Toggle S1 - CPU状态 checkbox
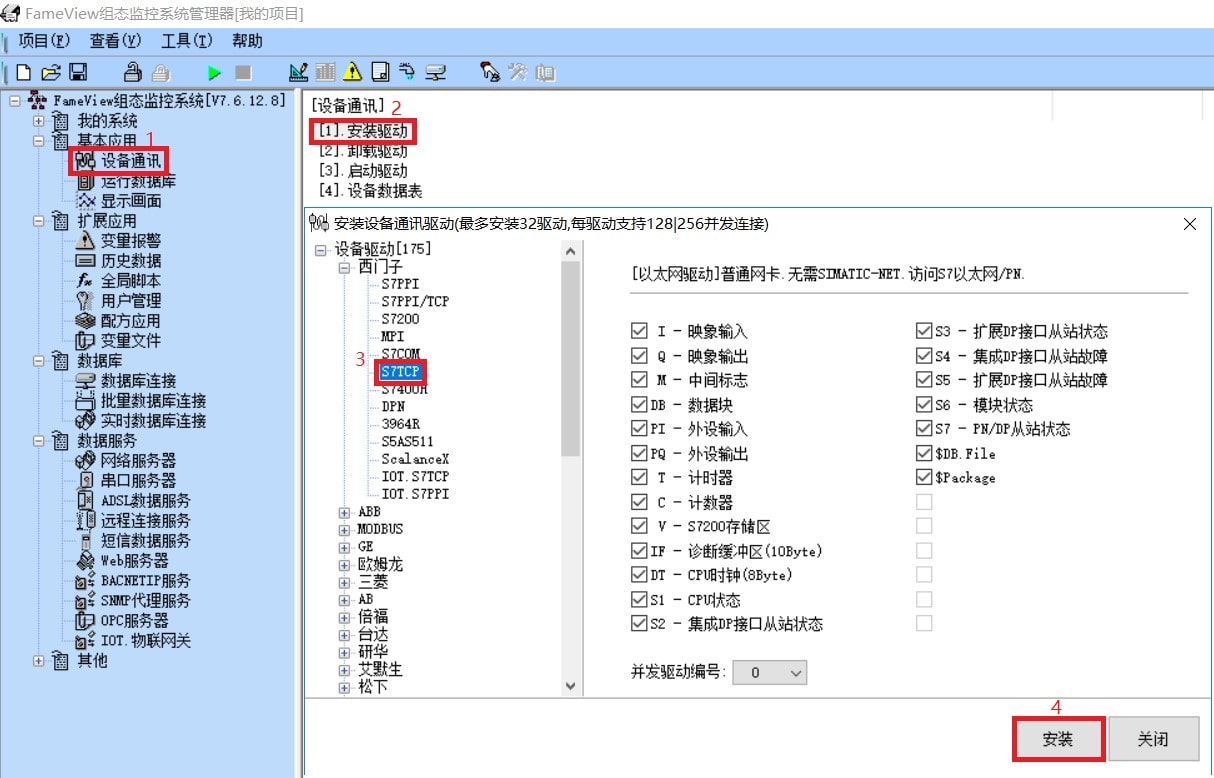The width and height of the screenshot is (1214, 778). (x=639, y=600)
